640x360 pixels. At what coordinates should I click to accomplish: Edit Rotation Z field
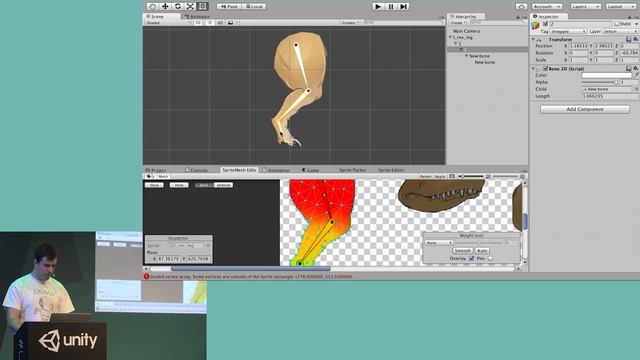coord(630,53)
